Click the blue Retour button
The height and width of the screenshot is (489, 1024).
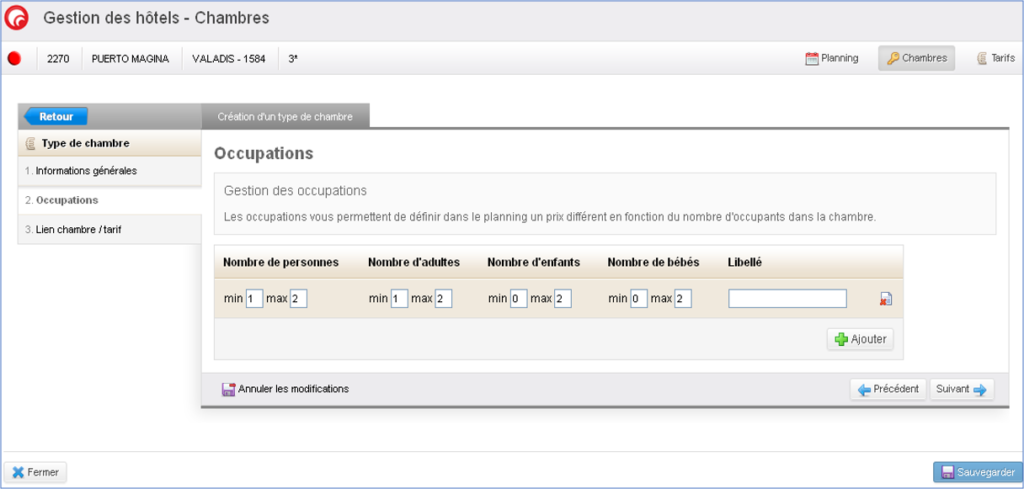coord(56,116)
